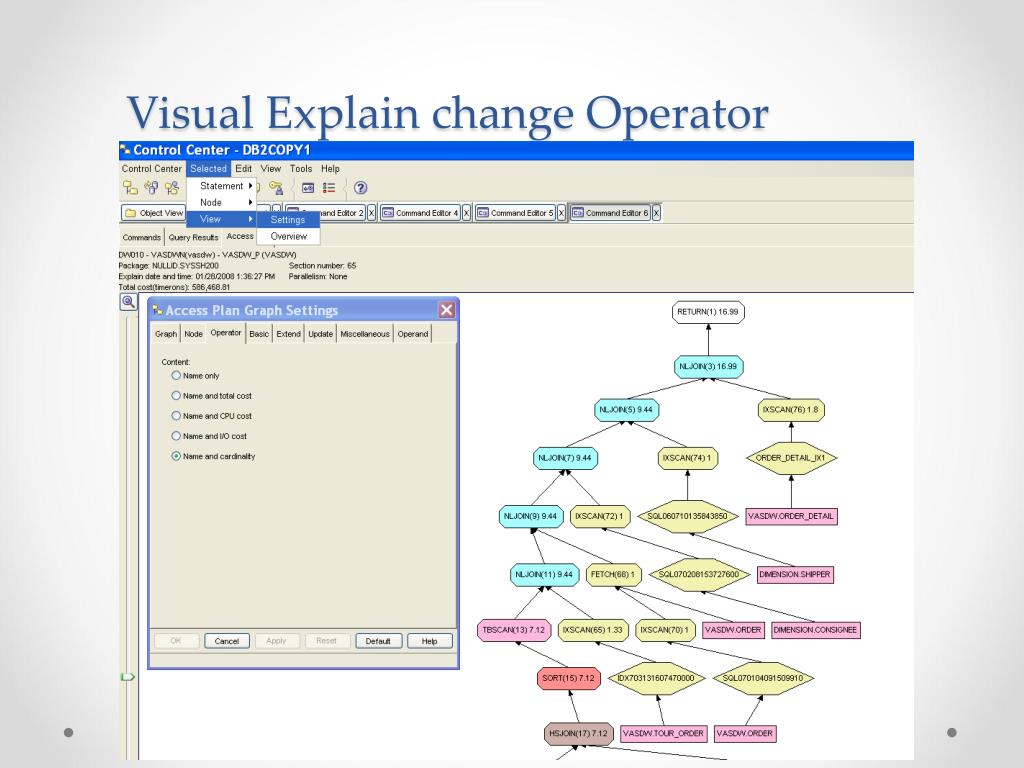Select the NLJOIN(5) 9.44 graph node
Screen dimensions: 1024x768
[626, 410]
